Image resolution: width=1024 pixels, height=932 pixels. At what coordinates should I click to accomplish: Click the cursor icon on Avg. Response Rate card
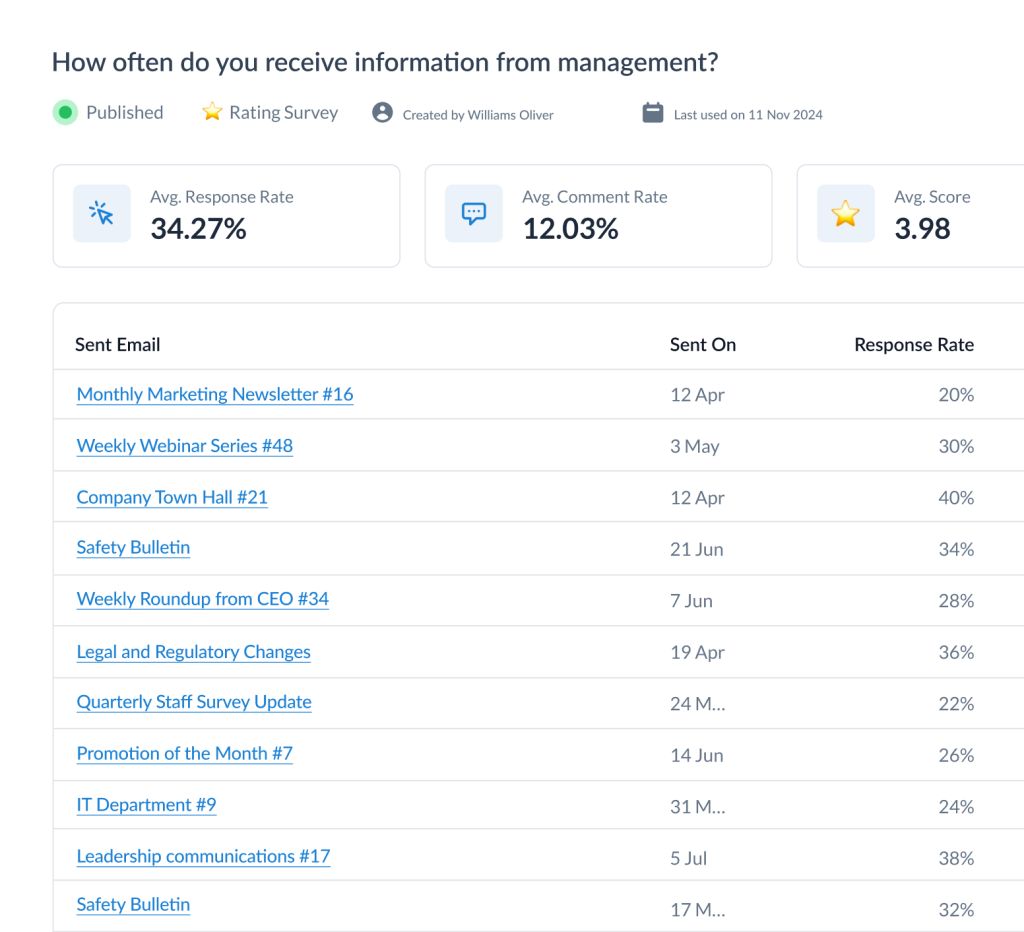[x=101, y=213]
